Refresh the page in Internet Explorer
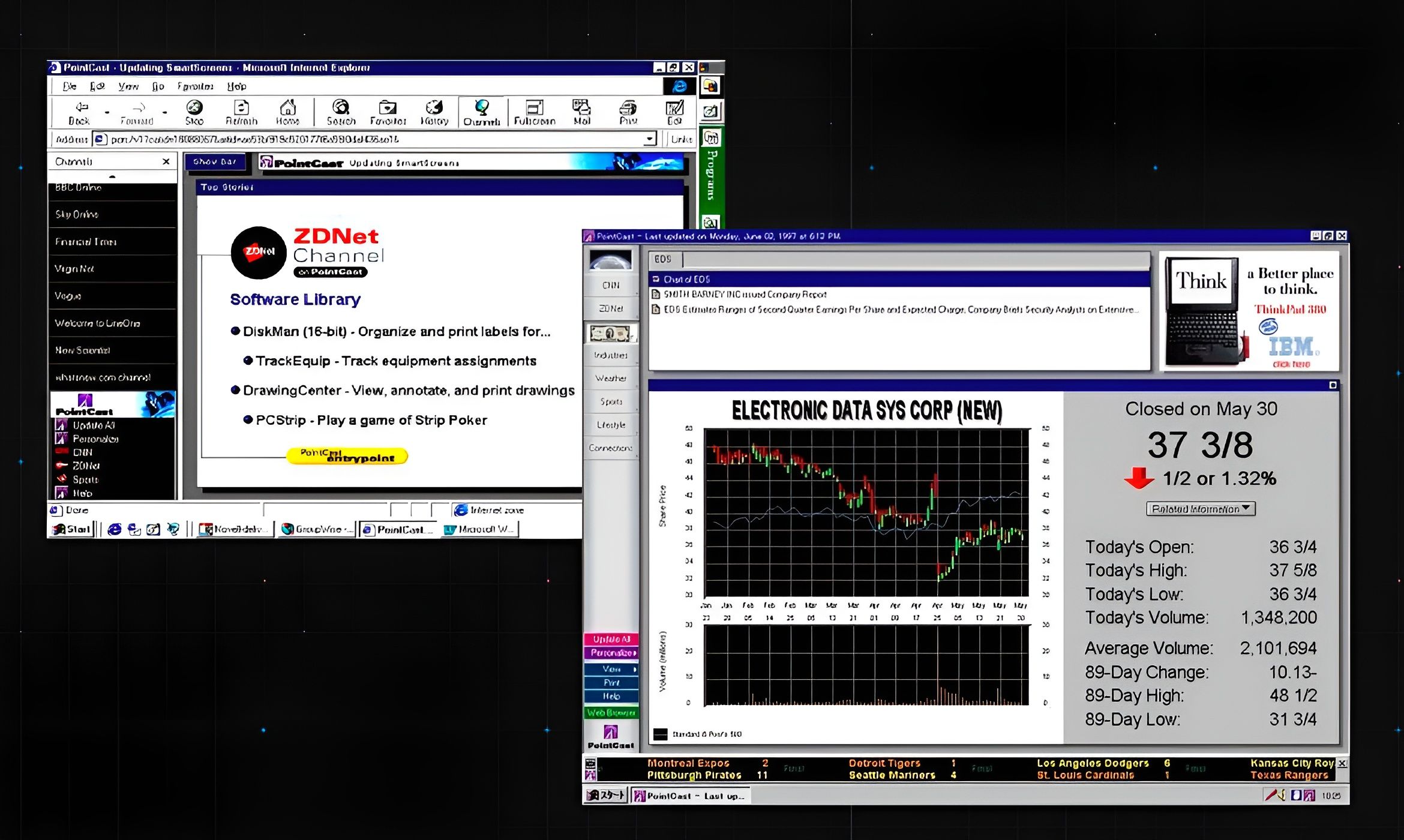The height and width of the screenshot is (840, 1404). [x=241, y=113]
